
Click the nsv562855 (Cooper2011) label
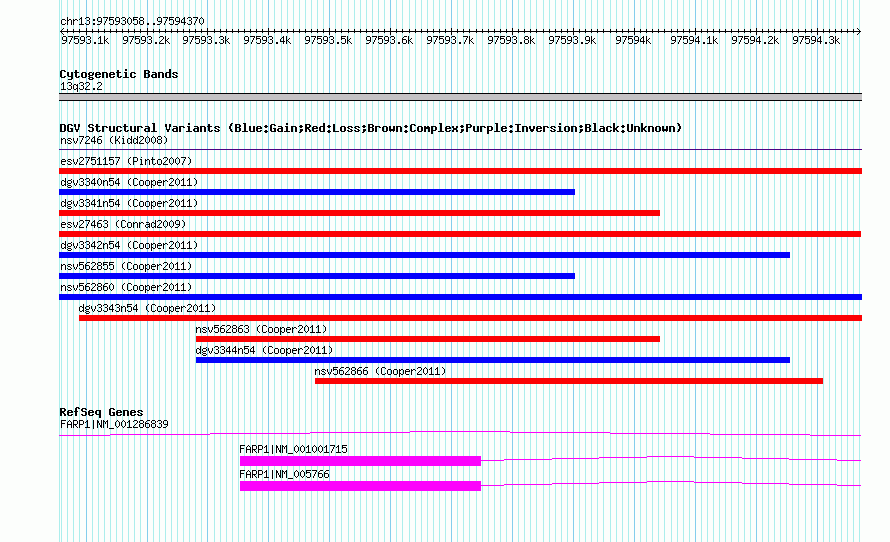(x=126, y=266)
